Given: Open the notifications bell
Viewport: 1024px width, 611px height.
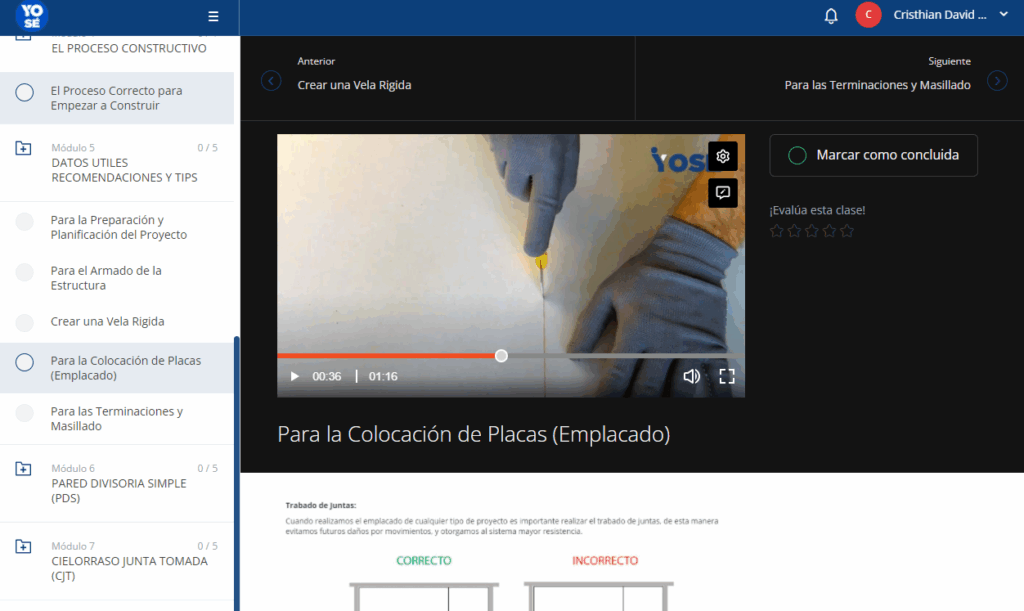Looking at the screenshot, I should tap(831, 16).
